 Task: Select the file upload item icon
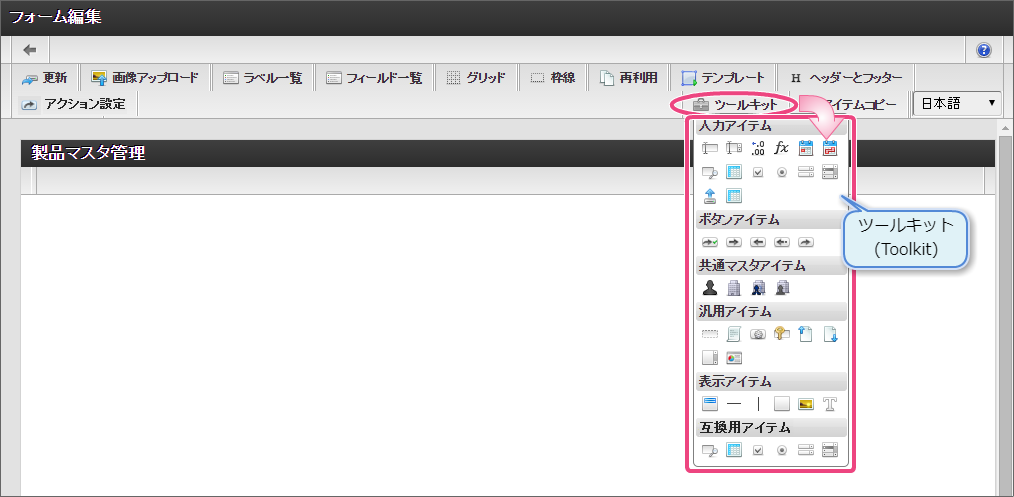[709, 196]
